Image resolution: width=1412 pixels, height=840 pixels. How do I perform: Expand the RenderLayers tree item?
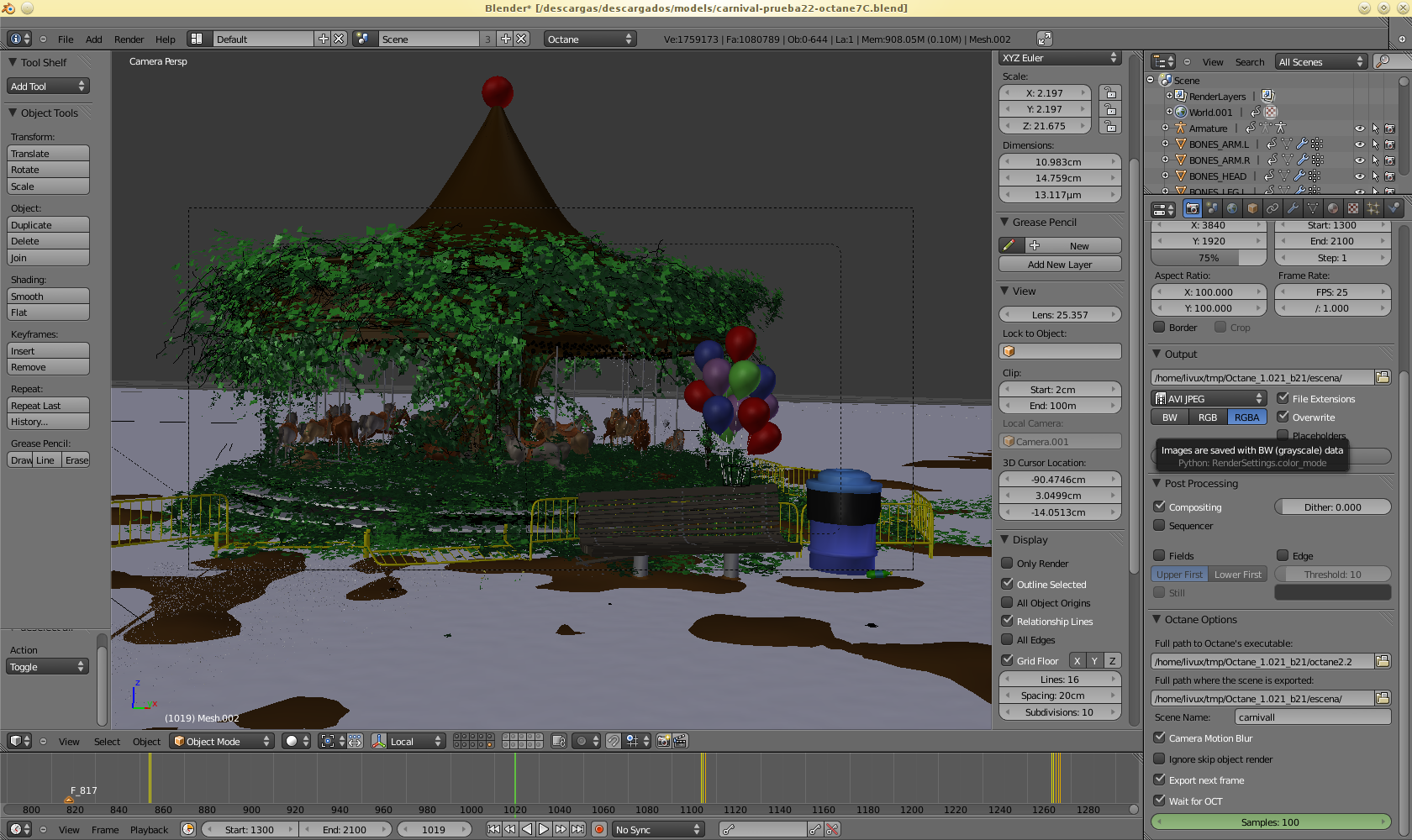[1169, 96]
